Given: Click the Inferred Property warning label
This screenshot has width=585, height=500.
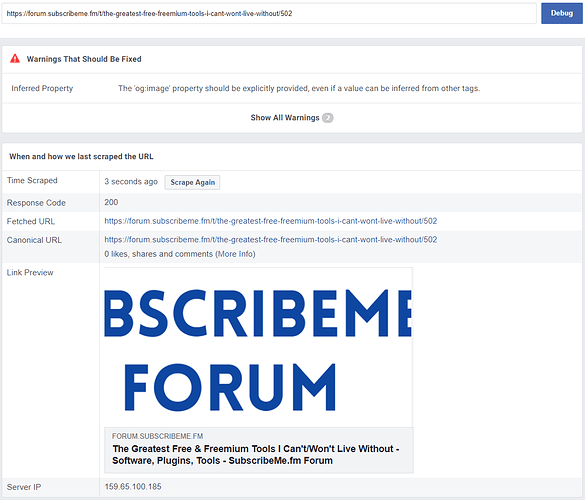Looking at the screenshot, I should click(x=42, y=88).
